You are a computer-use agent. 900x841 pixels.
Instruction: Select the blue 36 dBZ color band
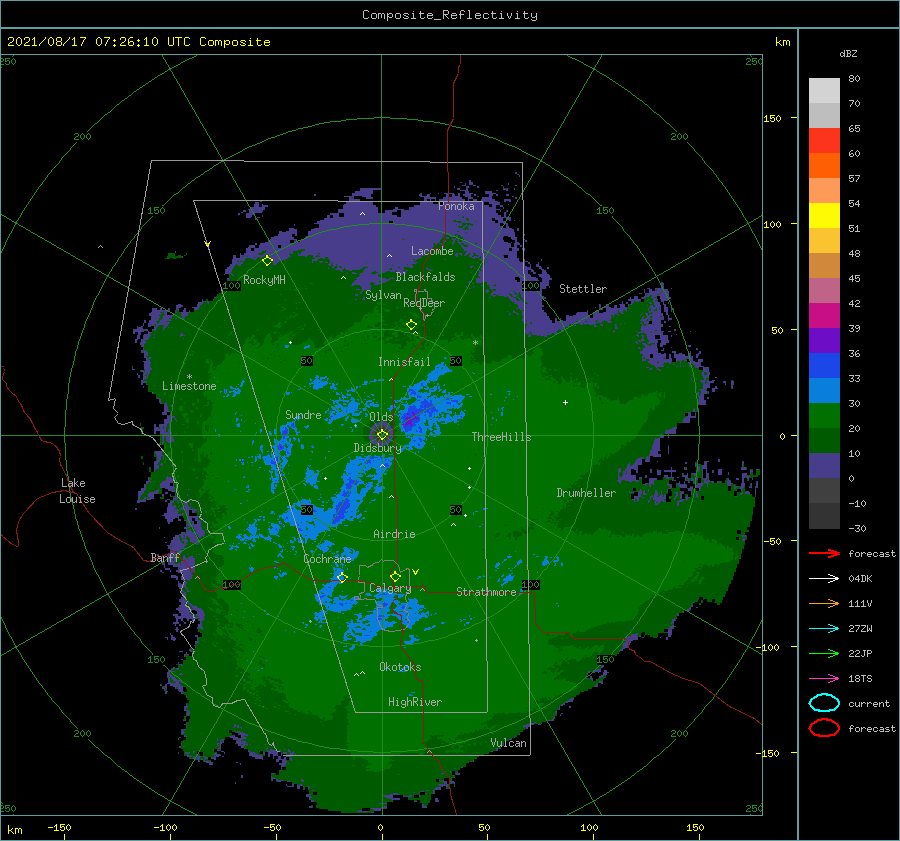pos(824,365)
